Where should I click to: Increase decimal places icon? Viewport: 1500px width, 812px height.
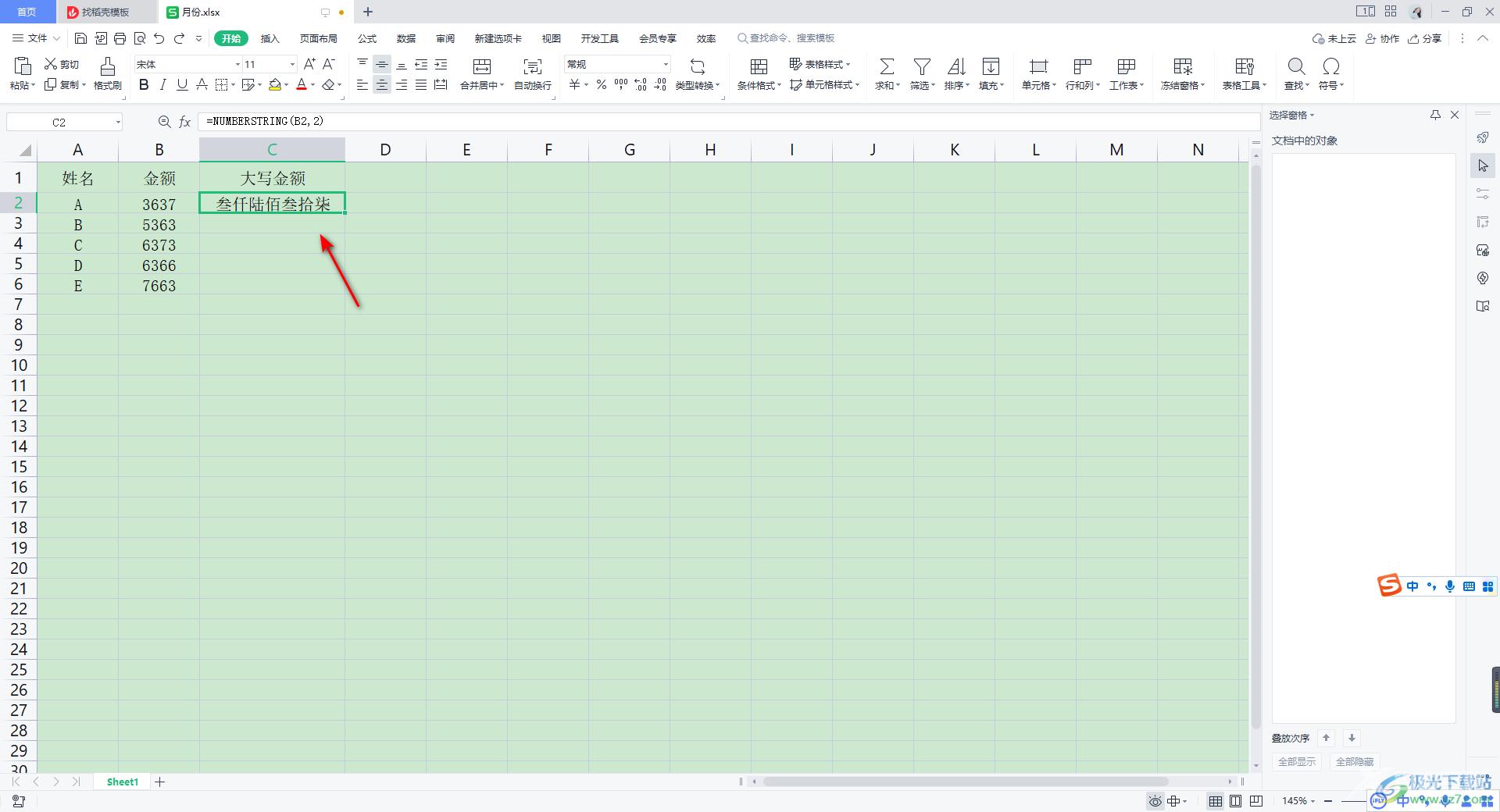coord(641,84)
